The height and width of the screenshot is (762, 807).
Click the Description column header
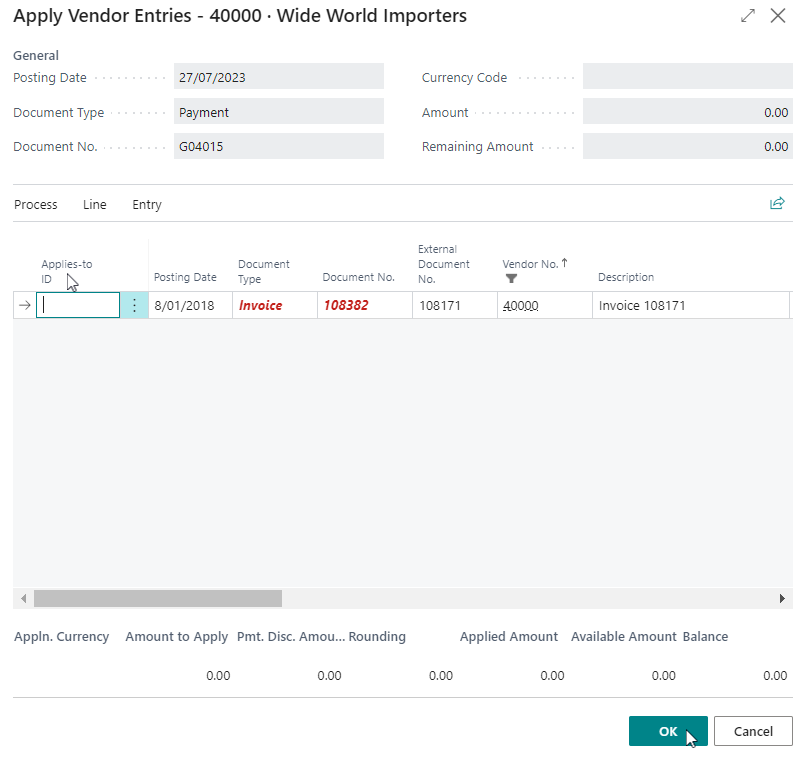(625, 277)
